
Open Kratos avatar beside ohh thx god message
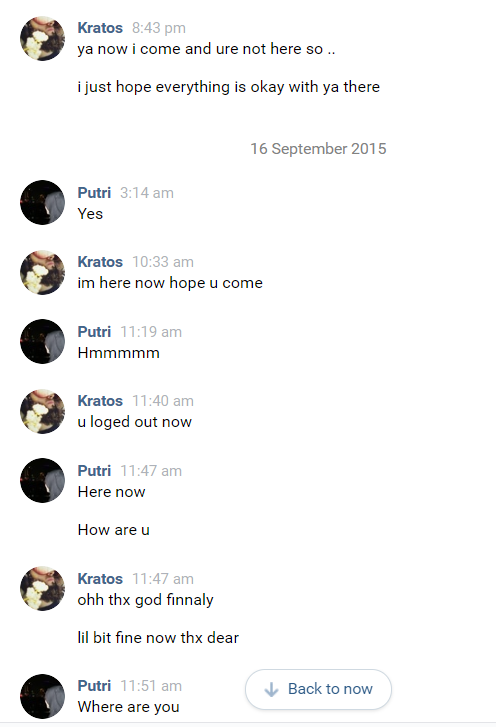(43, 589)
